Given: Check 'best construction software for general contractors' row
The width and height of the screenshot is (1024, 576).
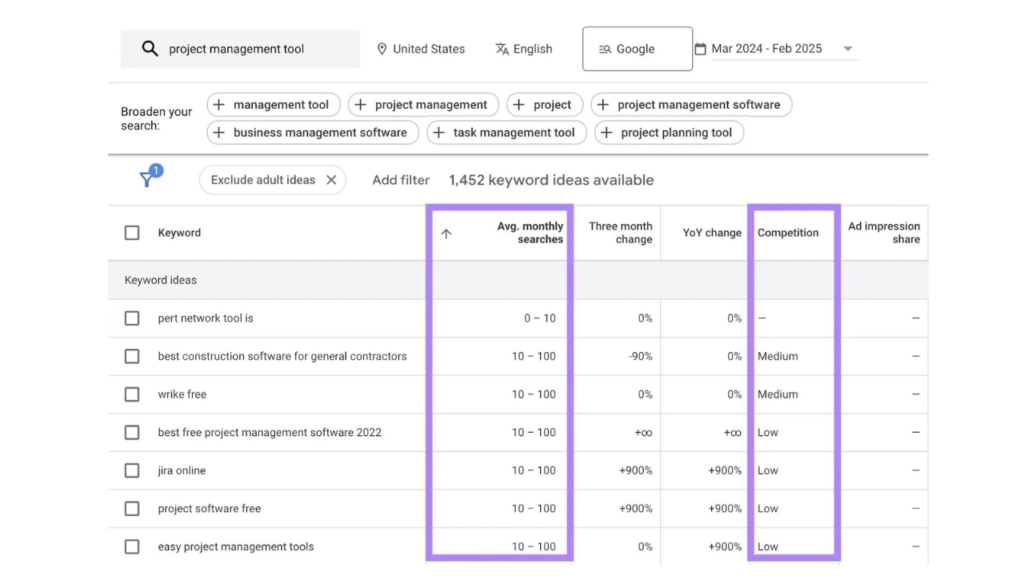Looking at the screenshot, I should (132, 356).
